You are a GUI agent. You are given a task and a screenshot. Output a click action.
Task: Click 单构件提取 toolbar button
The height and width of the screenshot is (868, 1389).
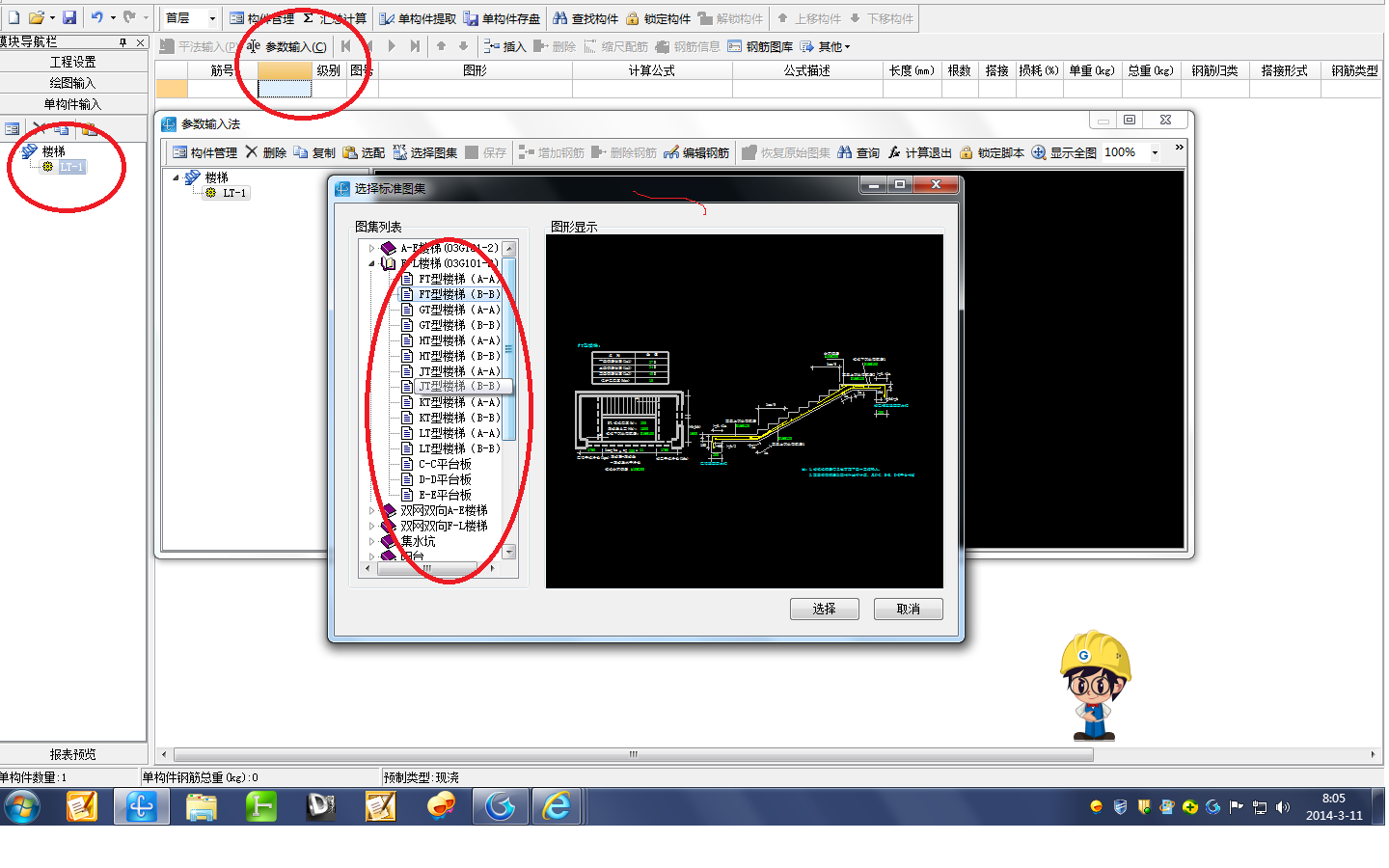pos(417,18)
